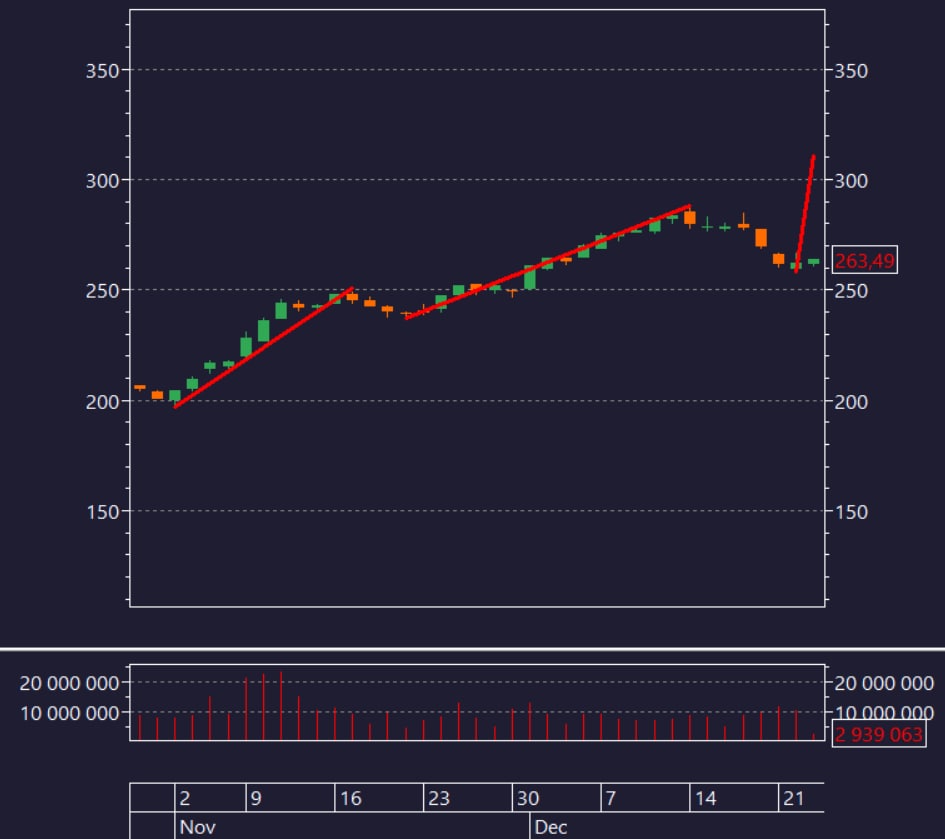The width and height of the screenshot is (945, 839).
Task: Select date 23 on the time axis
Action: point(439,798)
